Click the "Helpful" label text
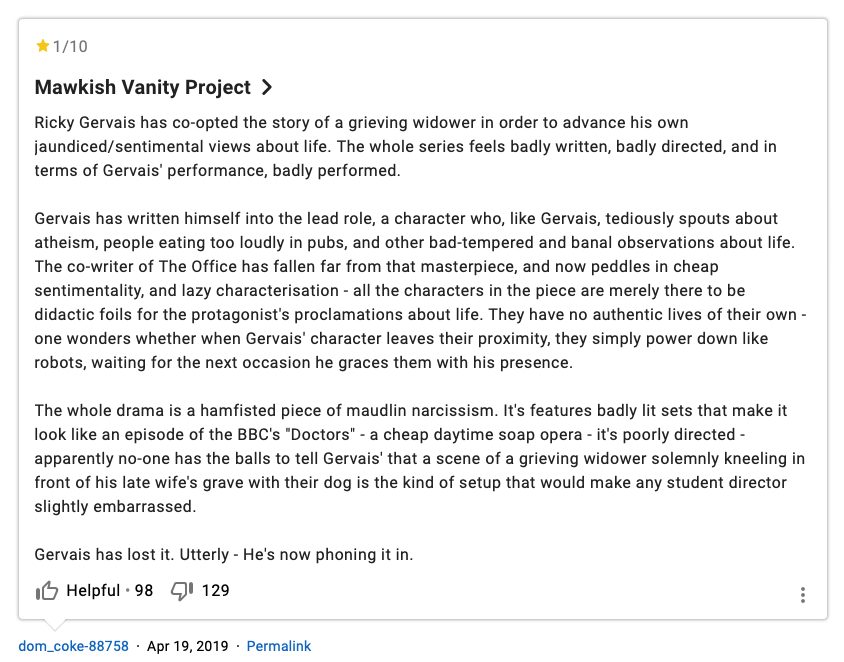 click(92, 590)
